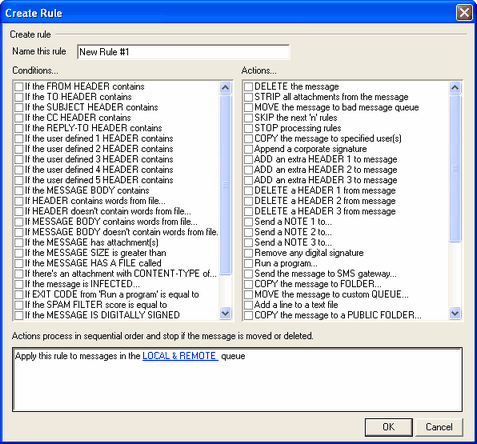
Task: Select 'If the MESSAGE has attachment(s)' condition
Action: click(x=19, y=242)
